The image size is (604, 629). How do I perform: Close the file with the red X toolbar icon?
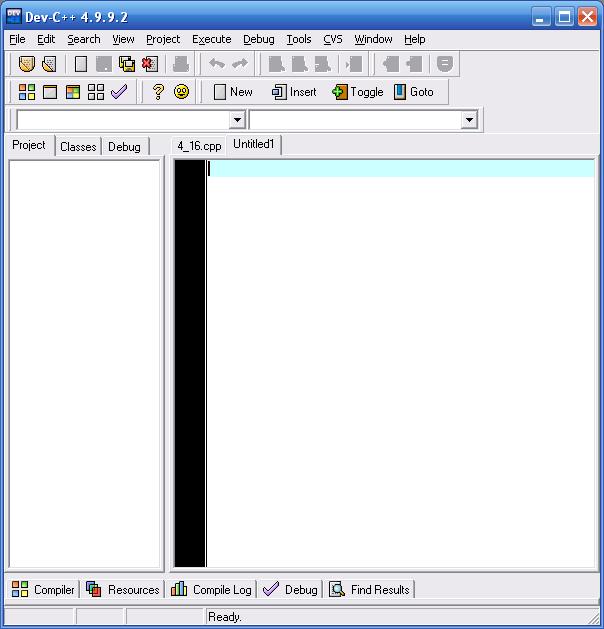coord(149,64)
